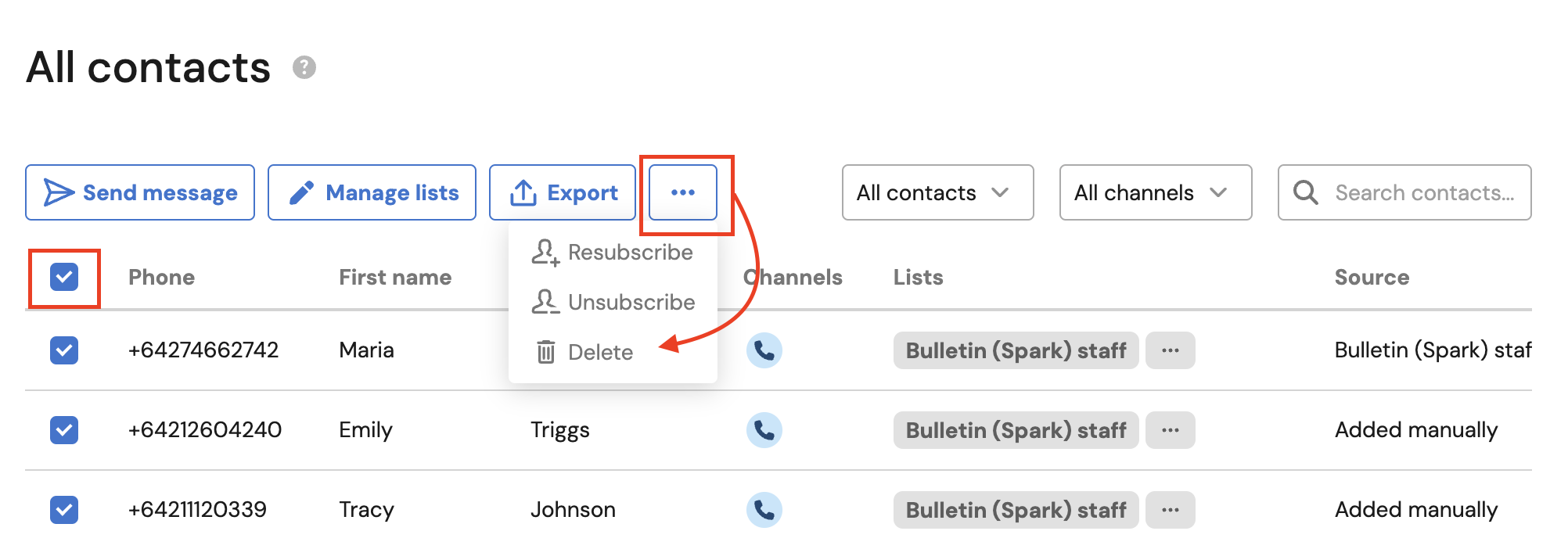Click the Export button
The image size is (1568, 549).
[x=563, y=192]
